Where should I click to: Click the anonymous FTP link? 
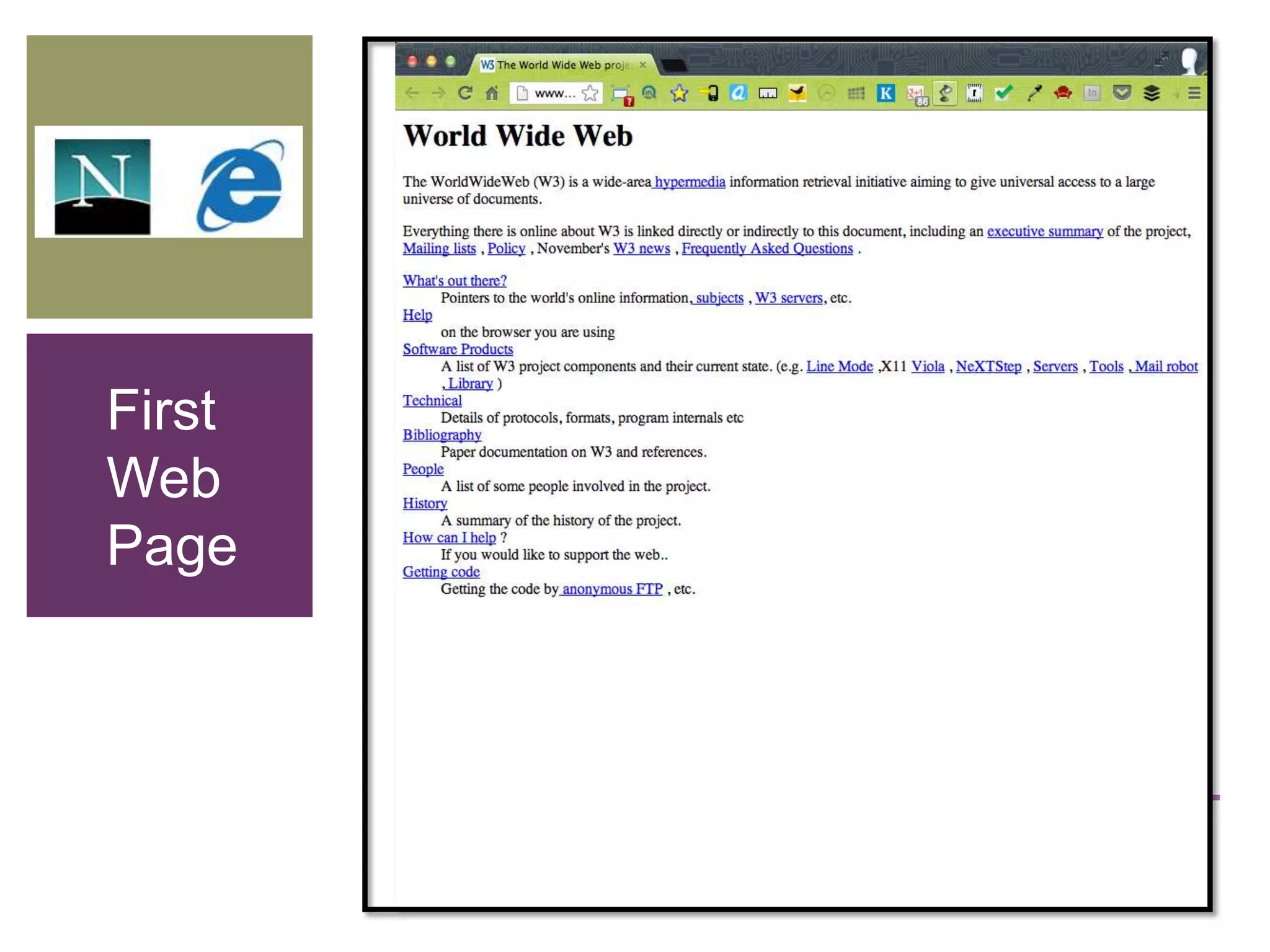click(612, 589)
